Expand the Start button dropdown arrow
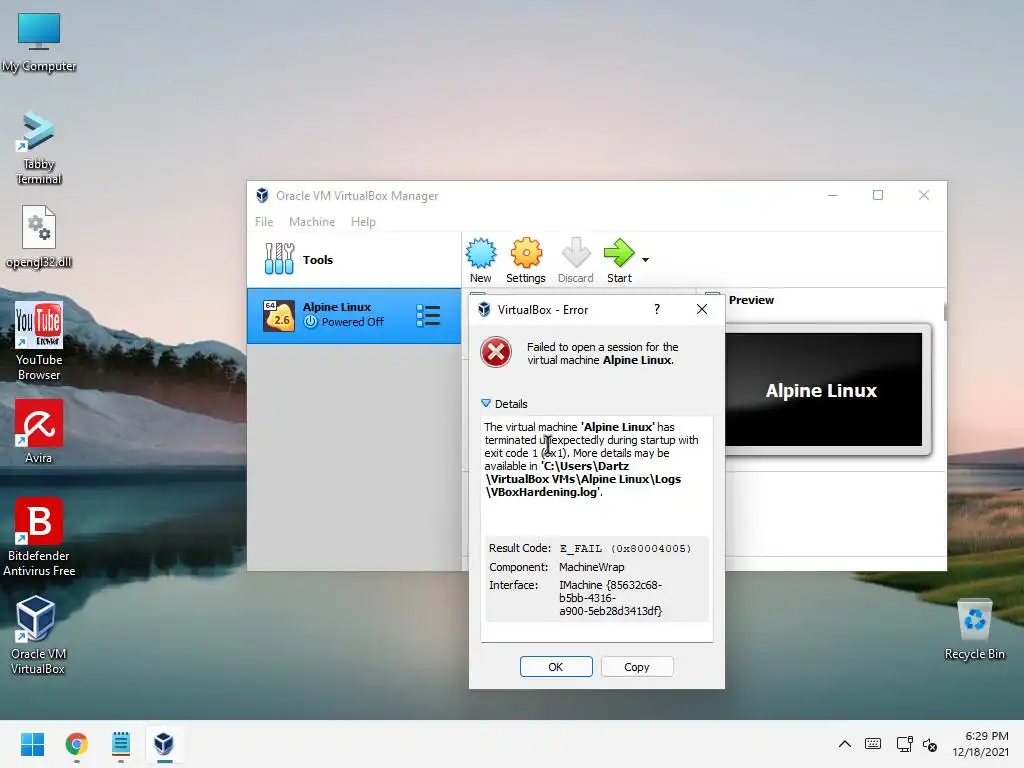 tap(645, 260)
